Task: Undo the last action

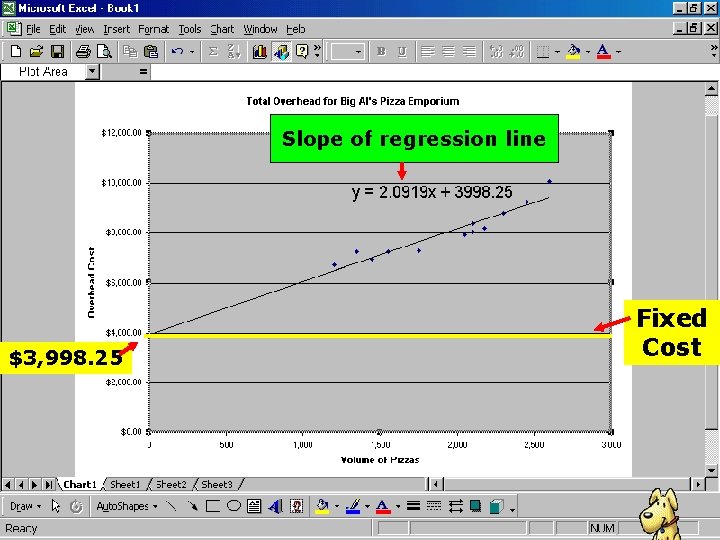Action: point(177,51)
